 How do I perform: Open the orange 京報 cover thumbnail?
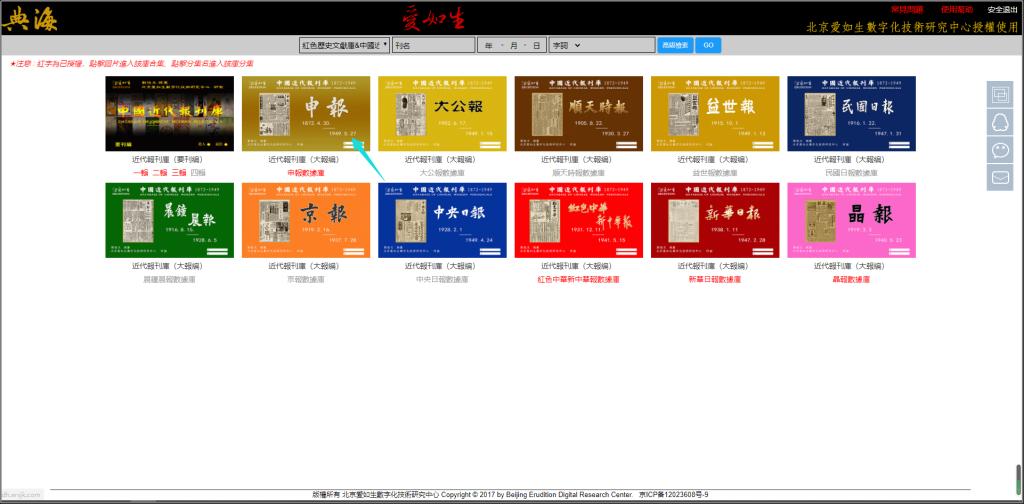pos(306,220)
